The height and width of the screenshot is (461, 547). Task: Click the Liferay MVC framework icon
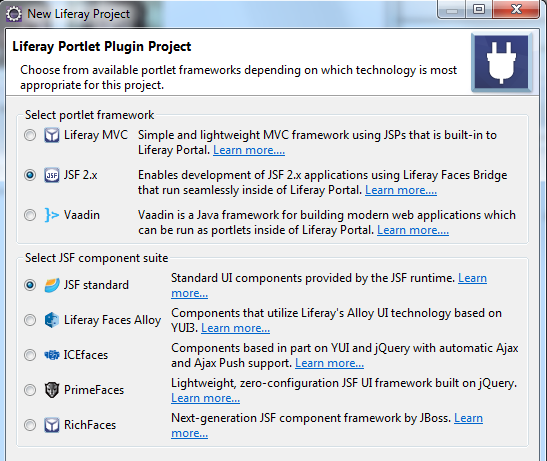click(x=52, y=135)
